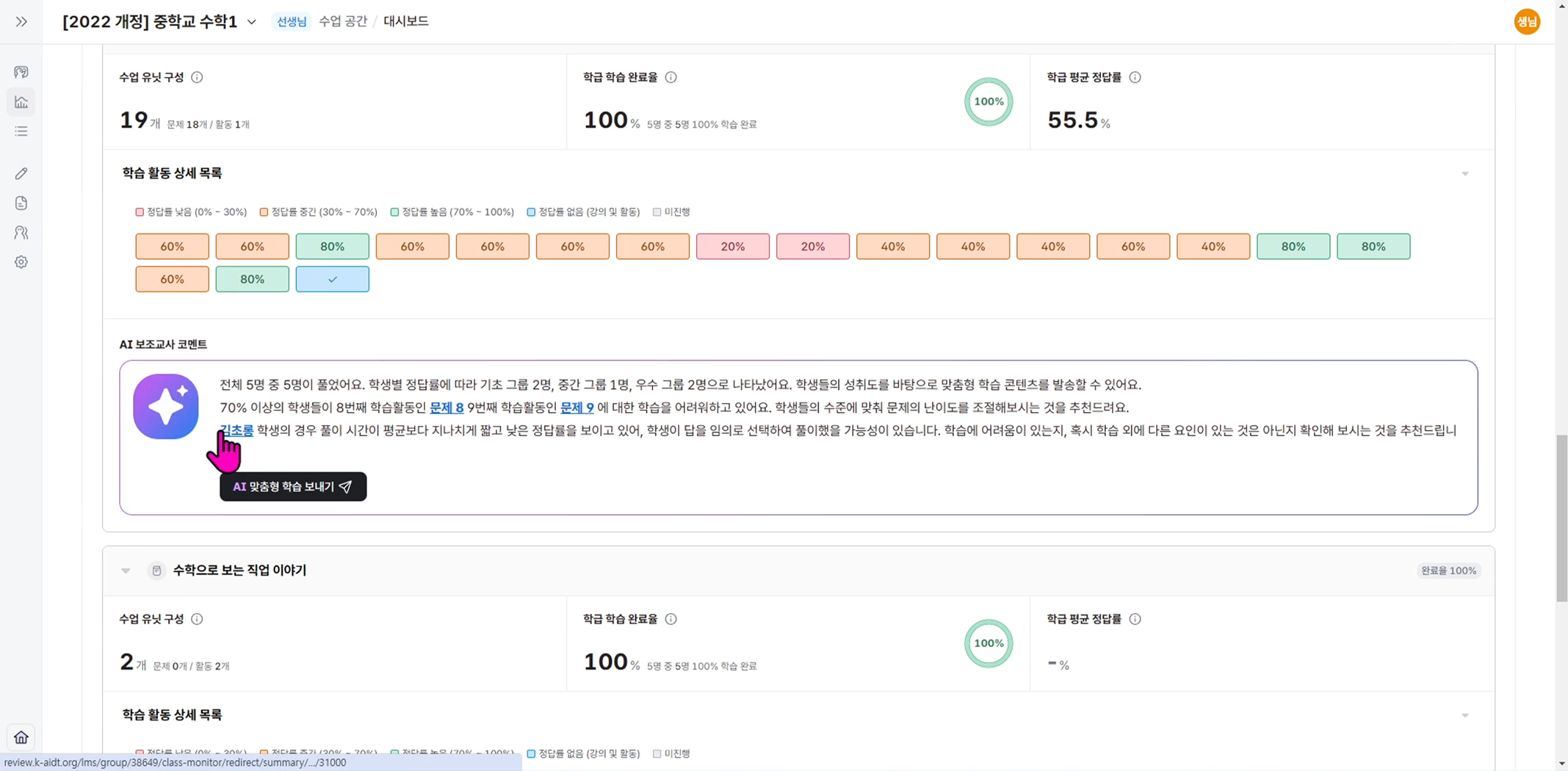Screen dimensions: 1568x771
Task: Show 학급 평균 정답률 info in 직업 이야기 section
Action: click(1135, 619)
